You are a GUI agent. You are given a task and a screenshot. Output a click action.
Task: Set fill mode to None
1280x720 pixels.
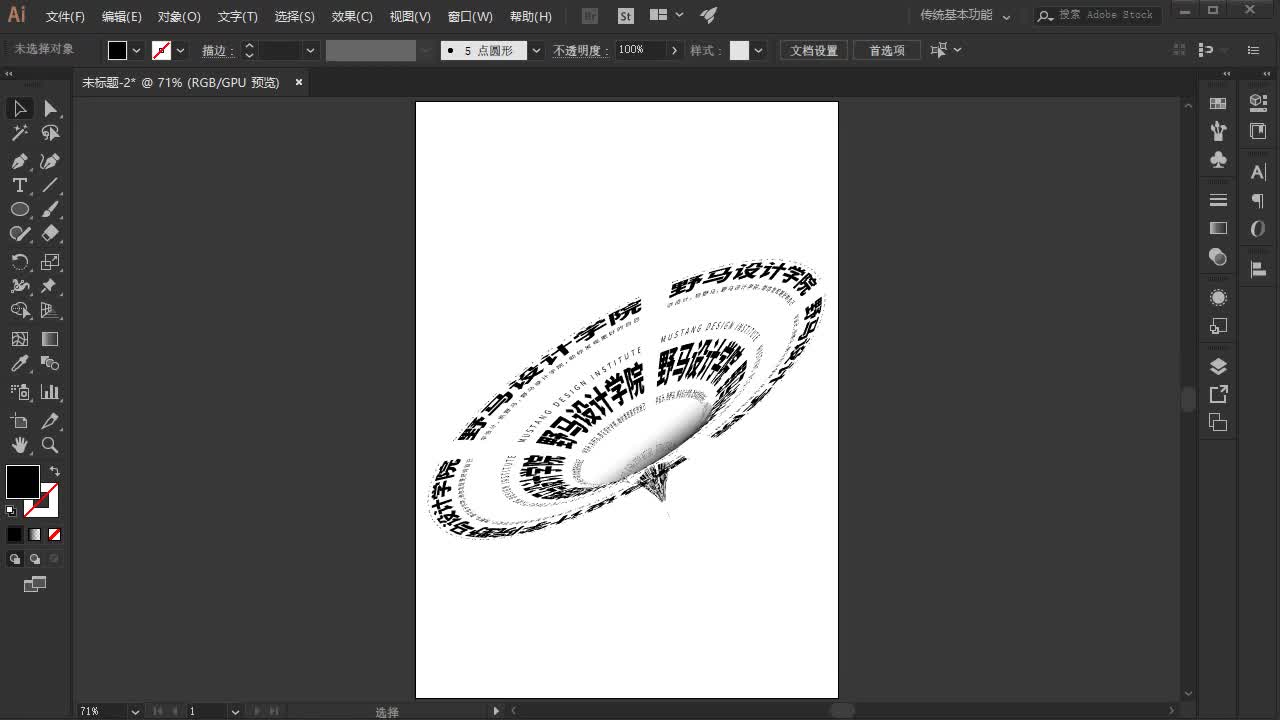[x=55, y=535]
